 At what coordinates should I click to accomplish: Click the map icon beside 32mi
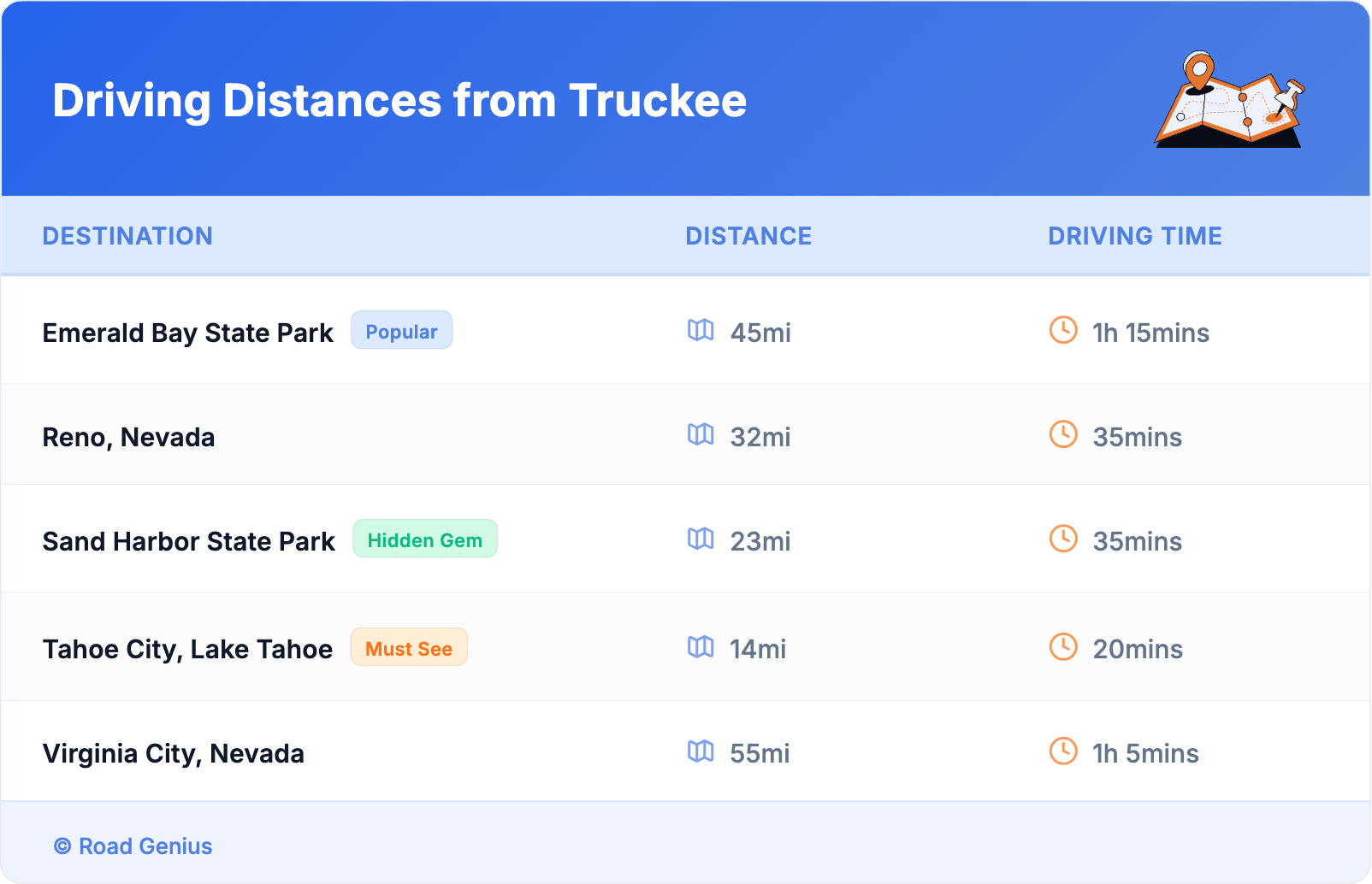701,434
